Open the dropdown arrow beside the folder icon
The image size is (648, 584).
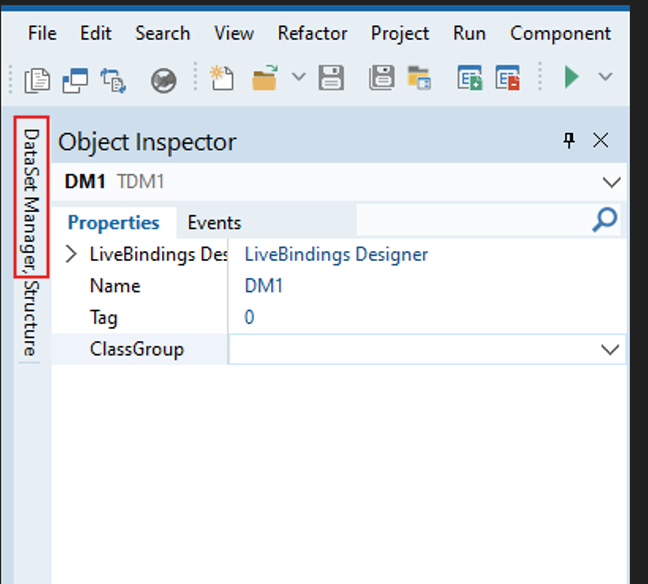coord(298,78)
